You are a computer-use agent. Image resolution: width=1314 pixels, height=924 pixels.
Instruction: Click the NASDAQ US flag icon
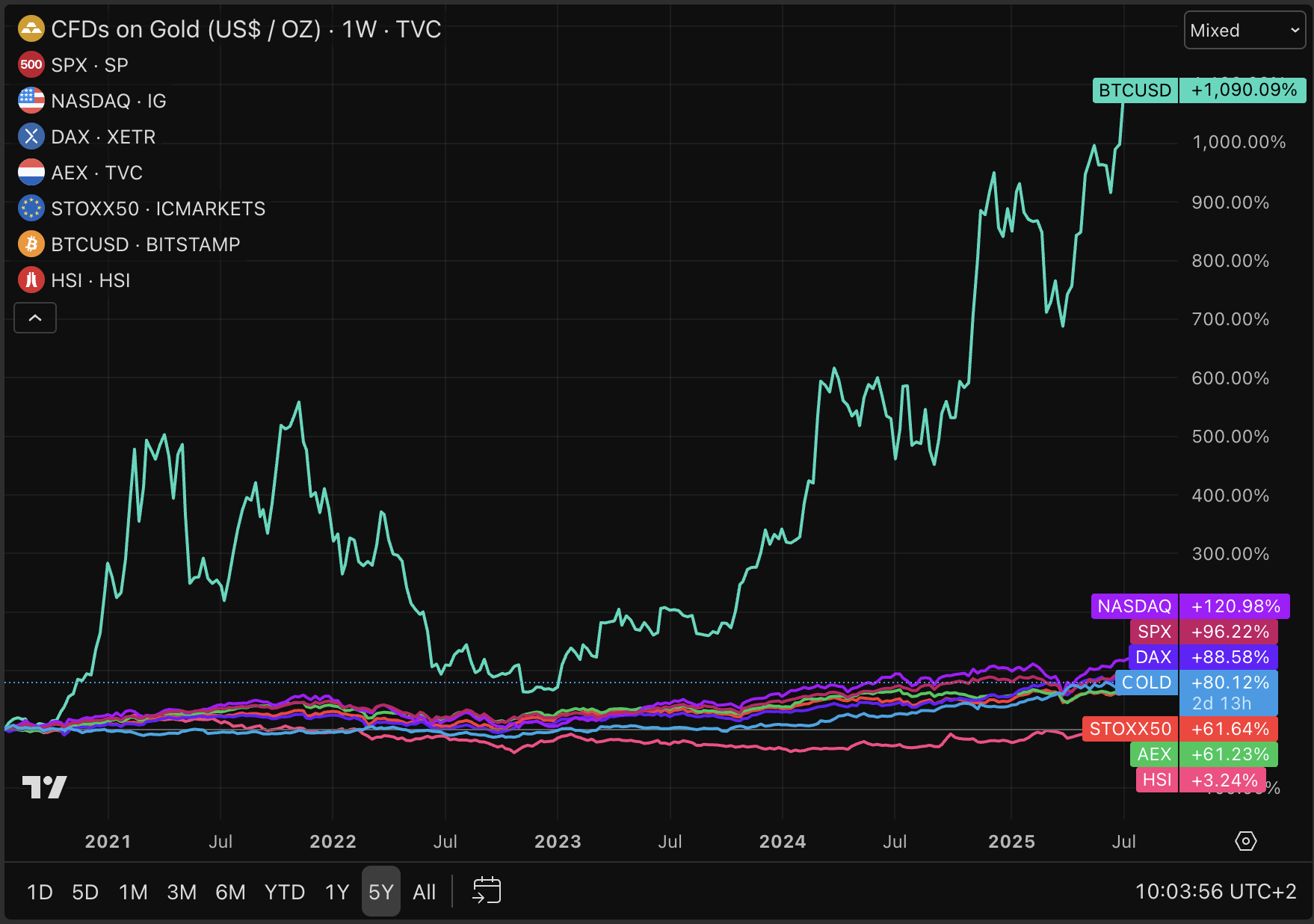click(x=31, y=101)
